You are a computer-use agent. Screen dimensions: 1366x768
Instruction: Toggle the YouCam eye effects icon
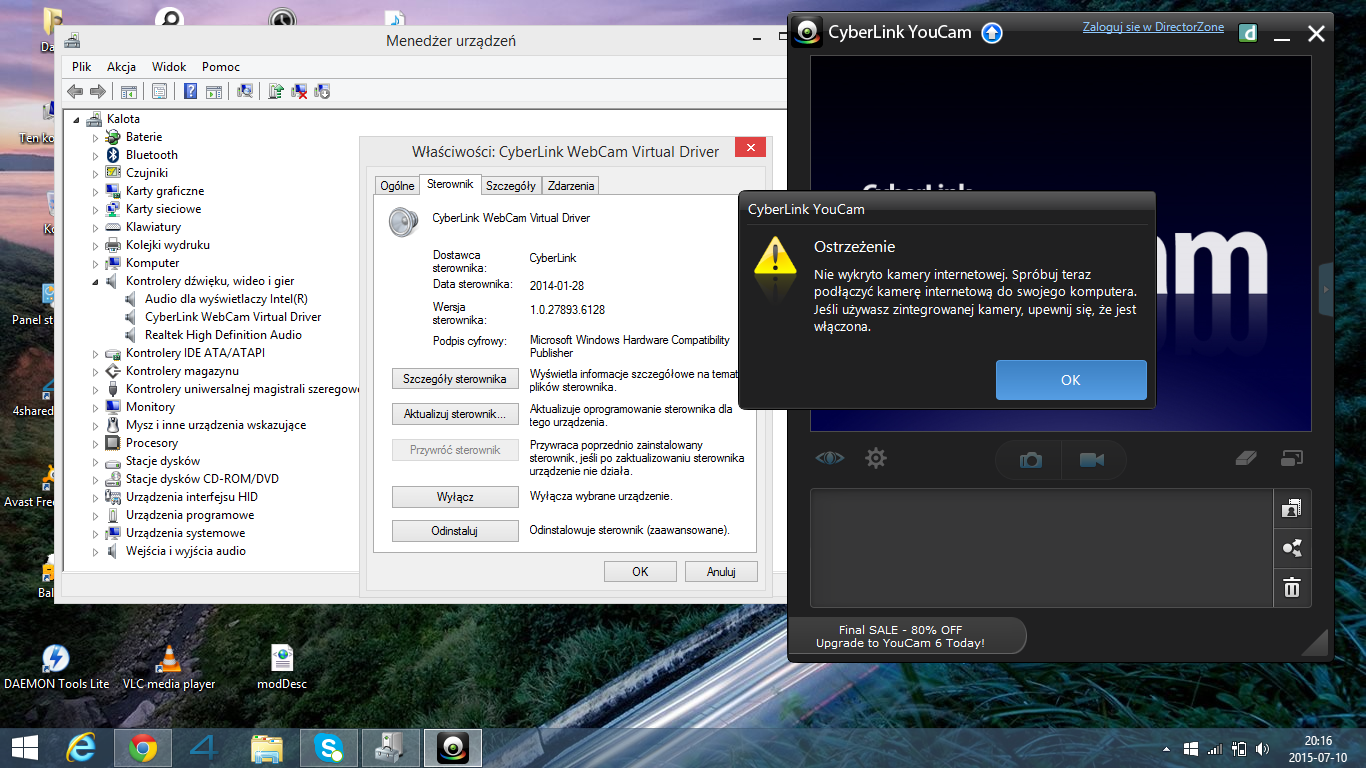[829, 458]
